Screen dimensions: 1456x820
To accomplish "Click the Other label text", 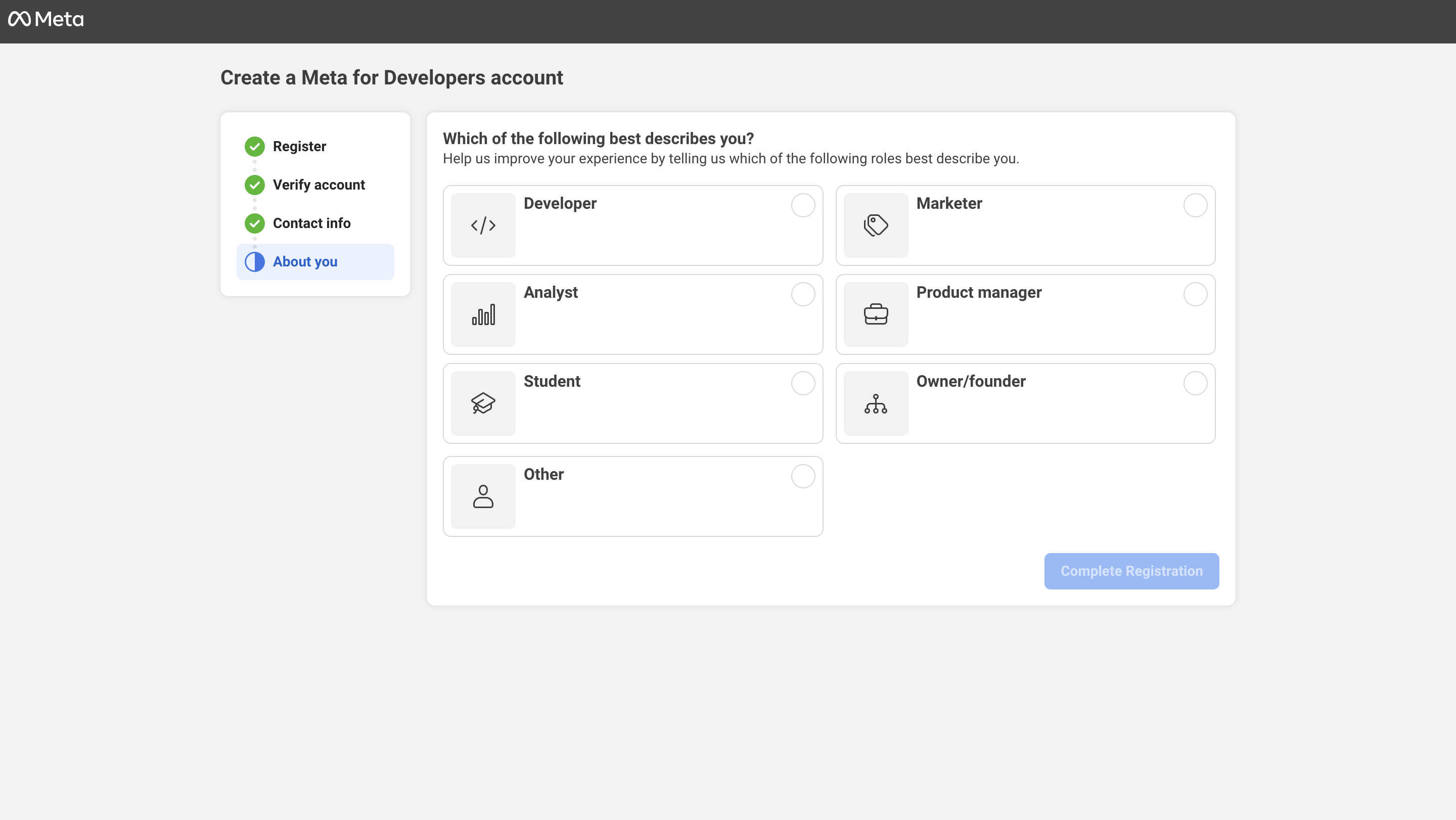I will tap(543, 474).
